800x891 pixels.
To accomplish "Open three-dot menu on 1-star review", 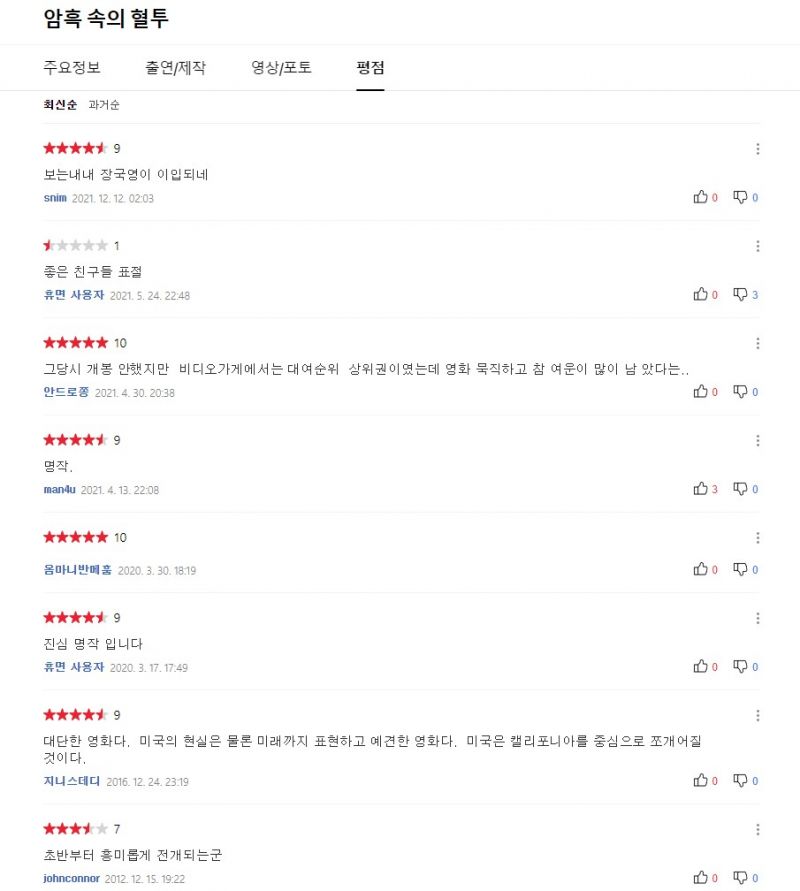I will point(757,246).
